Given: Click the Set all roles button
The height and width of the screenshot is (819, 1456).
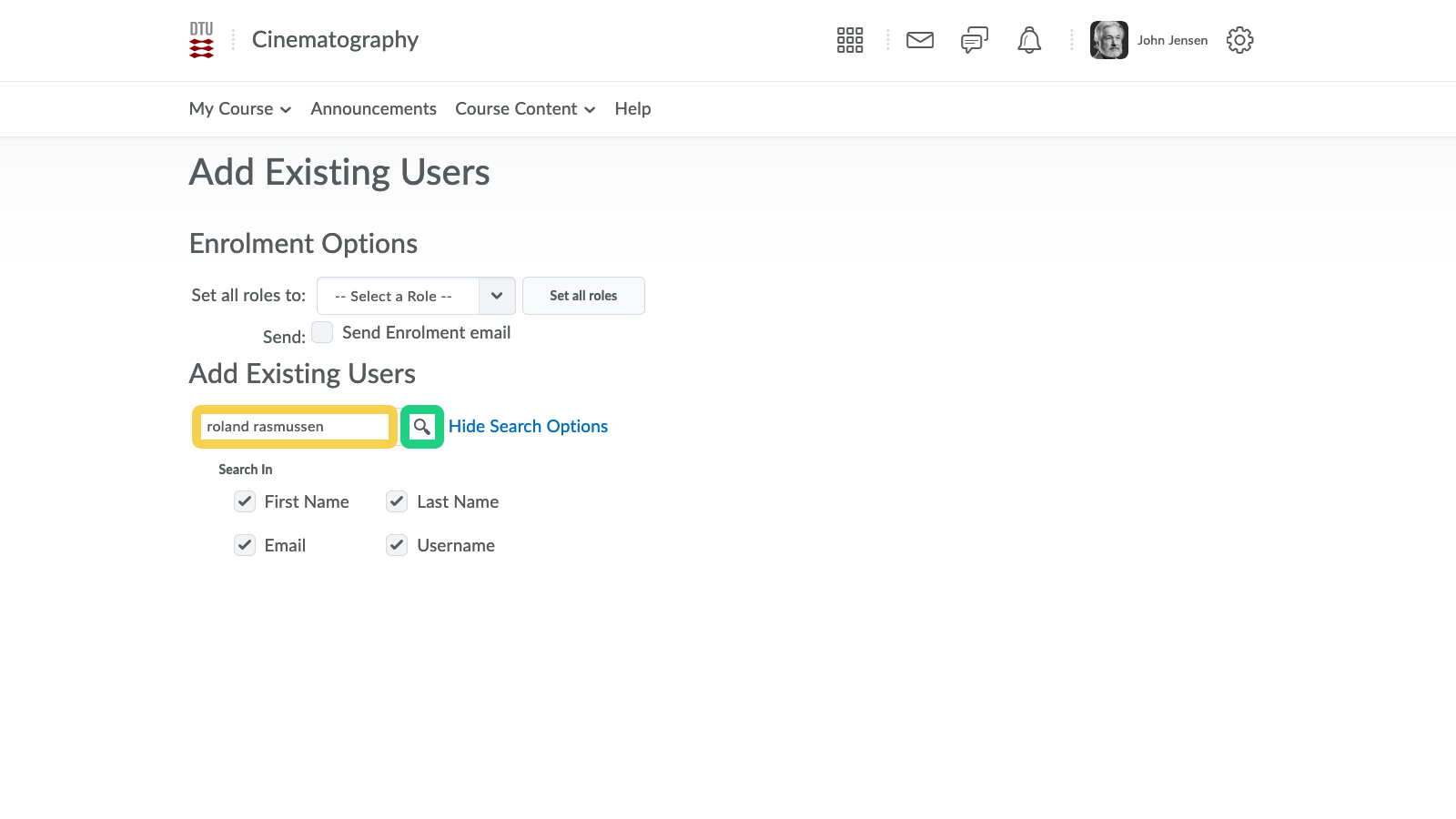Looking at the screenshot, I should (x=583, y=296).
